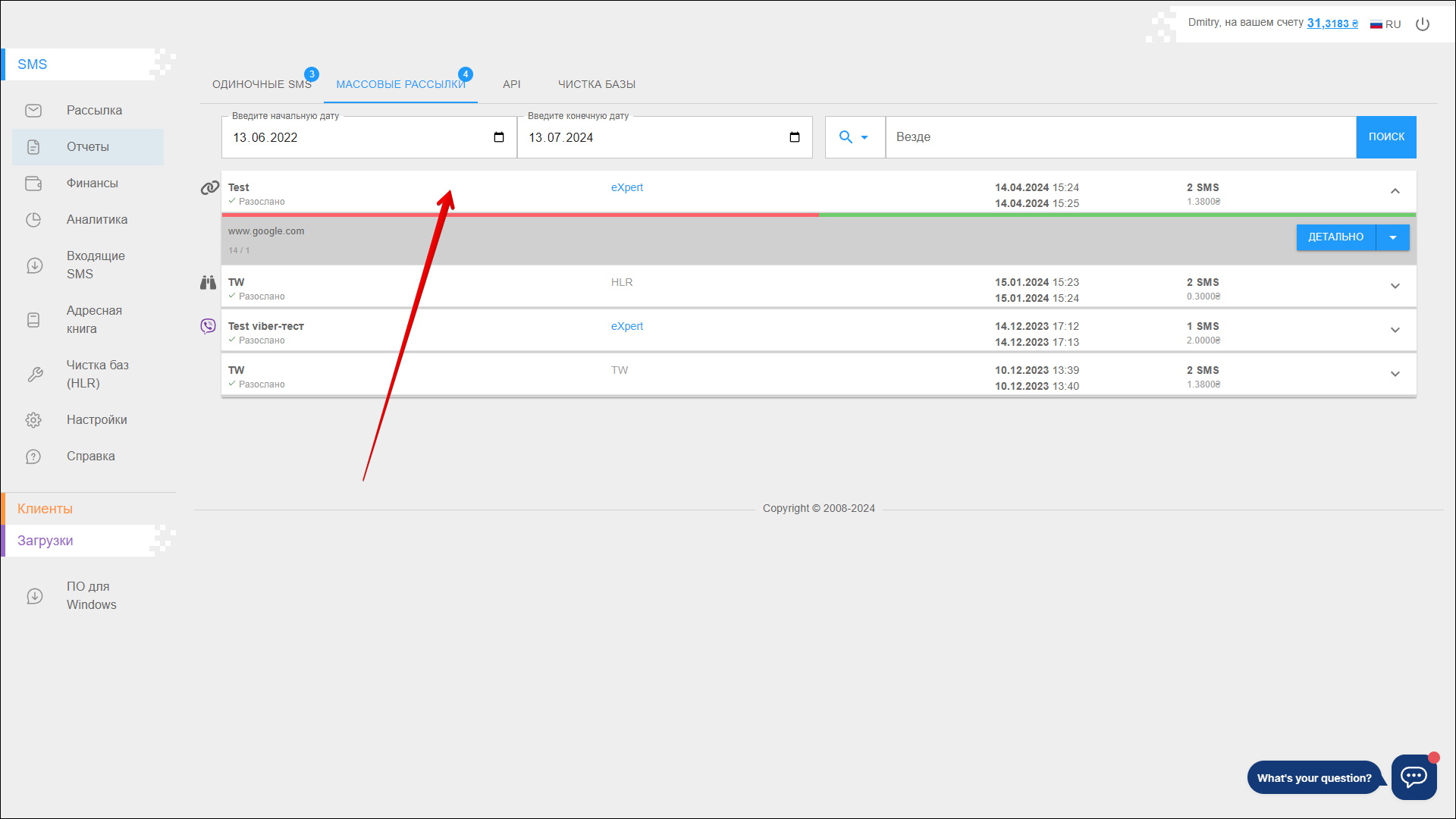This screenshot has height=819, width=1456.
Task: Collapse the Test campaign row chevron
Action: tap(1395, 191)
